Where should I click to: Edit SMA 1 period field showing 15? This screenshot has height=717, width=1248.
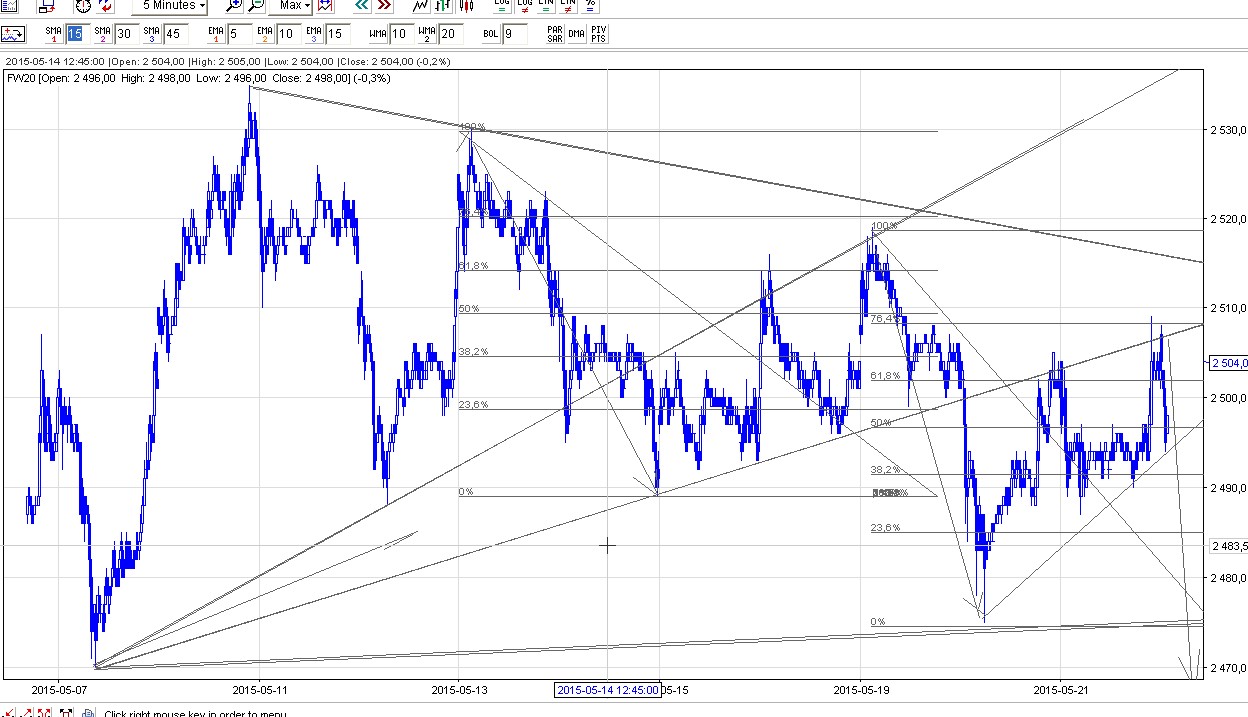coord(77,34)
